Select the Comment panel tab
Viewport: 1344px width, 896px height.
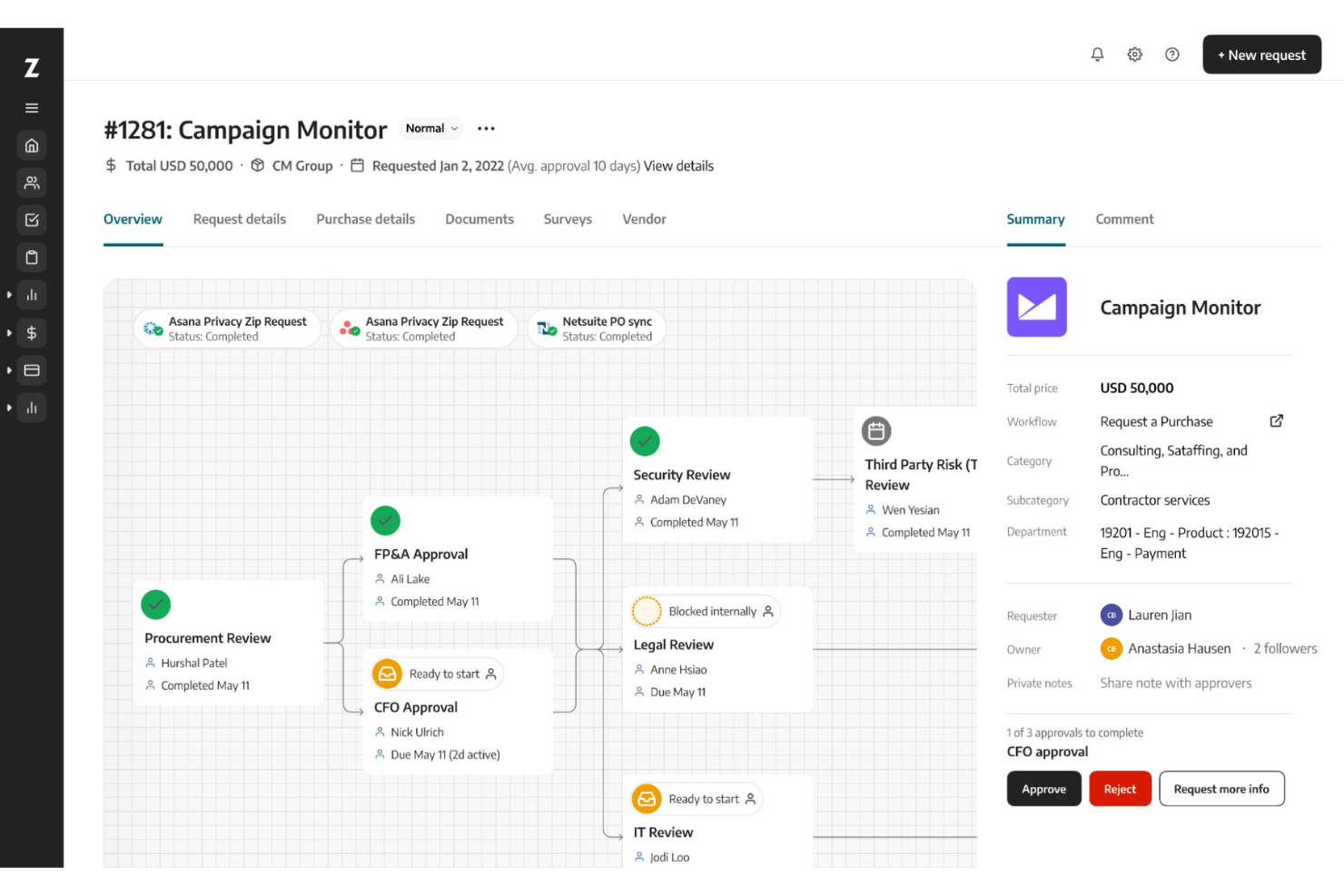(x=1124, y=220)
